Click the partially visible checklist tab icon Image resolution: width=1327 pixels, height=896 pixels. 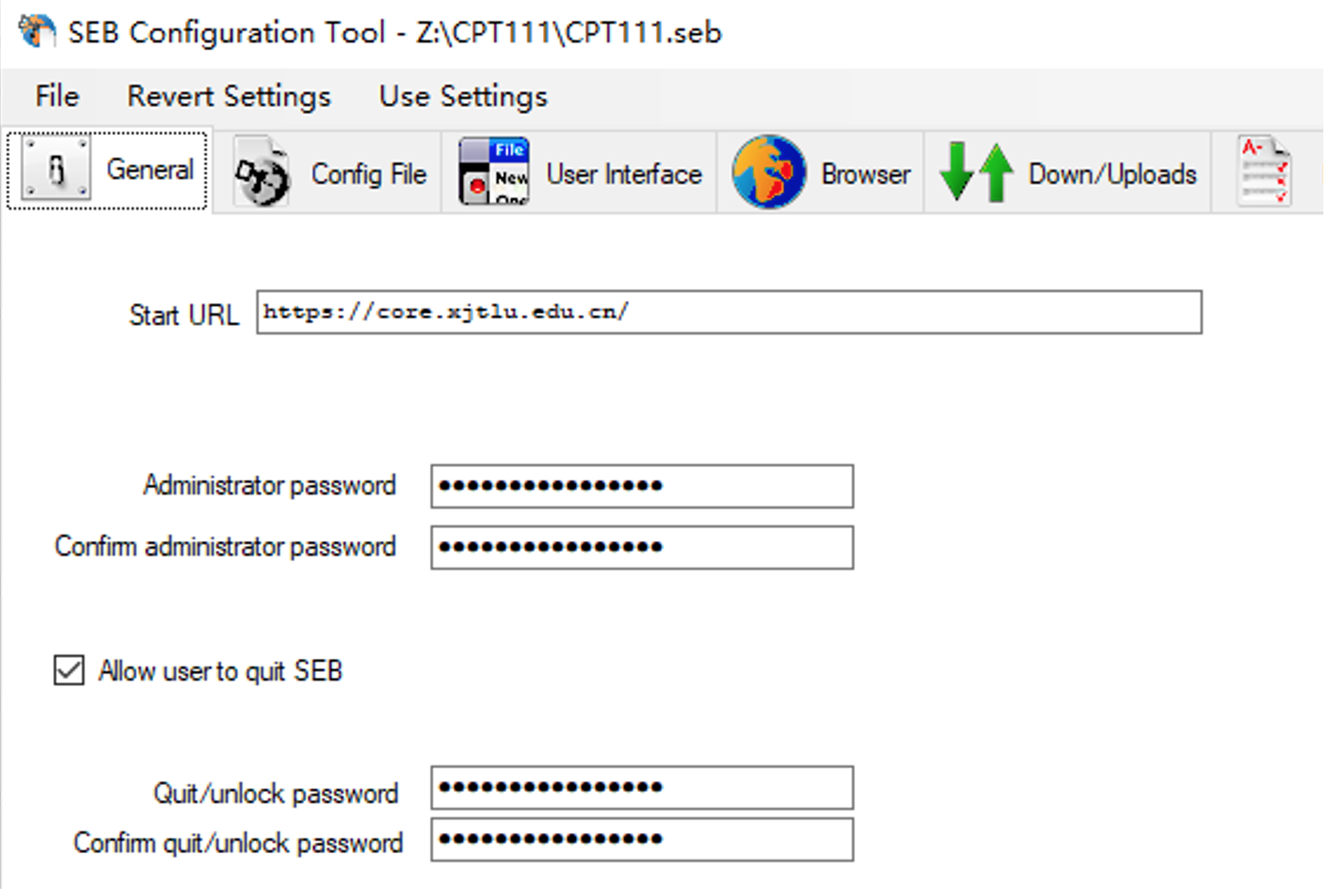pos(1264,171)
